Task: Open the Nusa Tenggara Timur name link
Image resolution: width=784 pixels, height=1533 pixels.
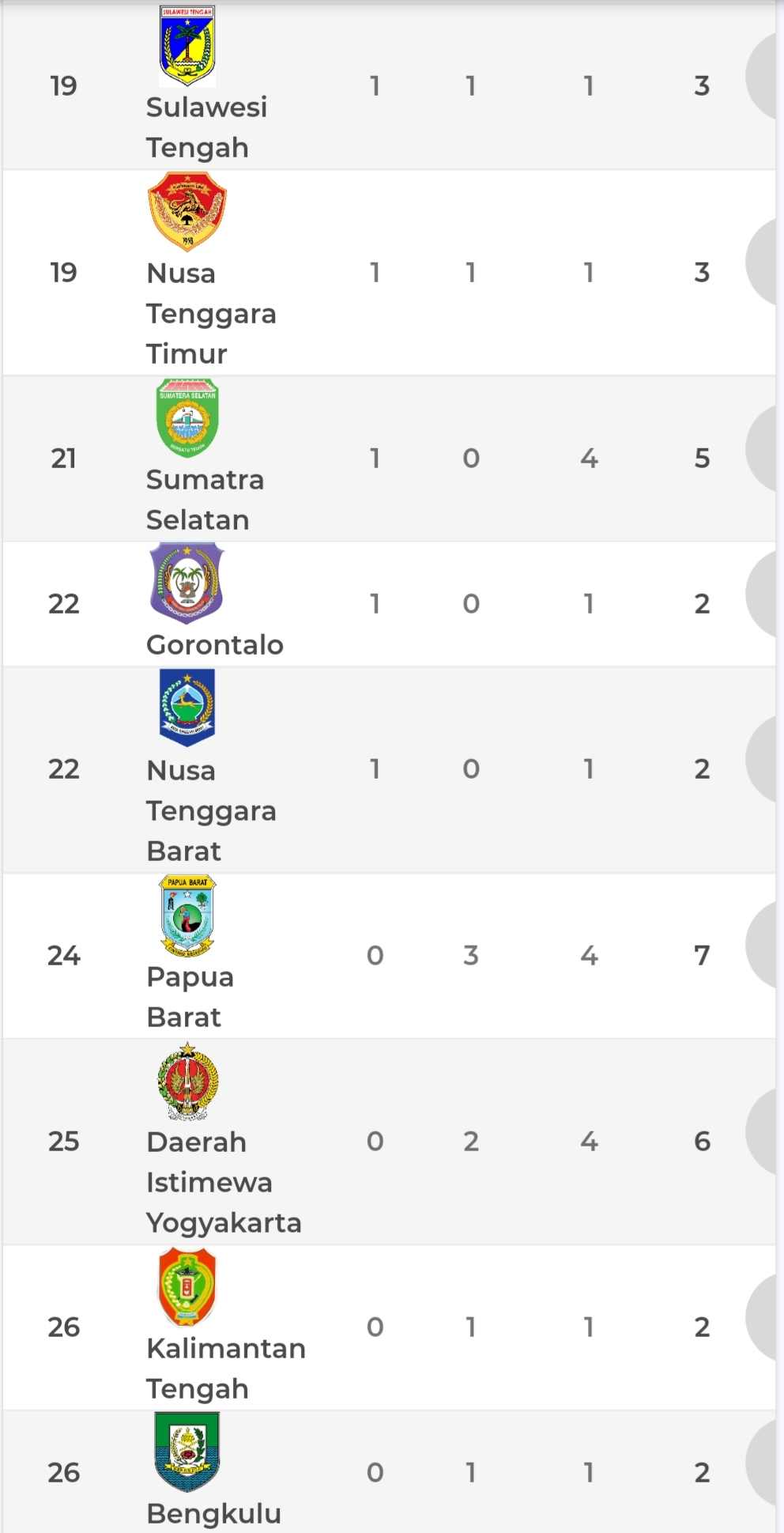Action: [211, 313]
